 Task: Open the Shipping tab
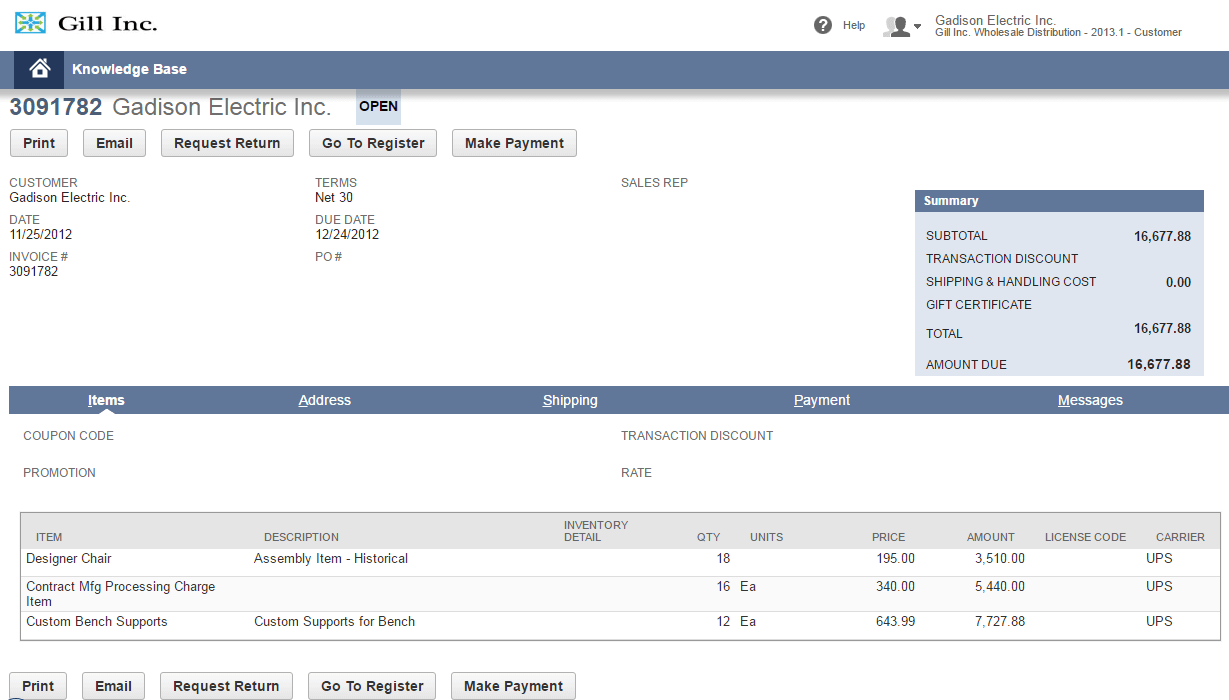coord(570,399)
